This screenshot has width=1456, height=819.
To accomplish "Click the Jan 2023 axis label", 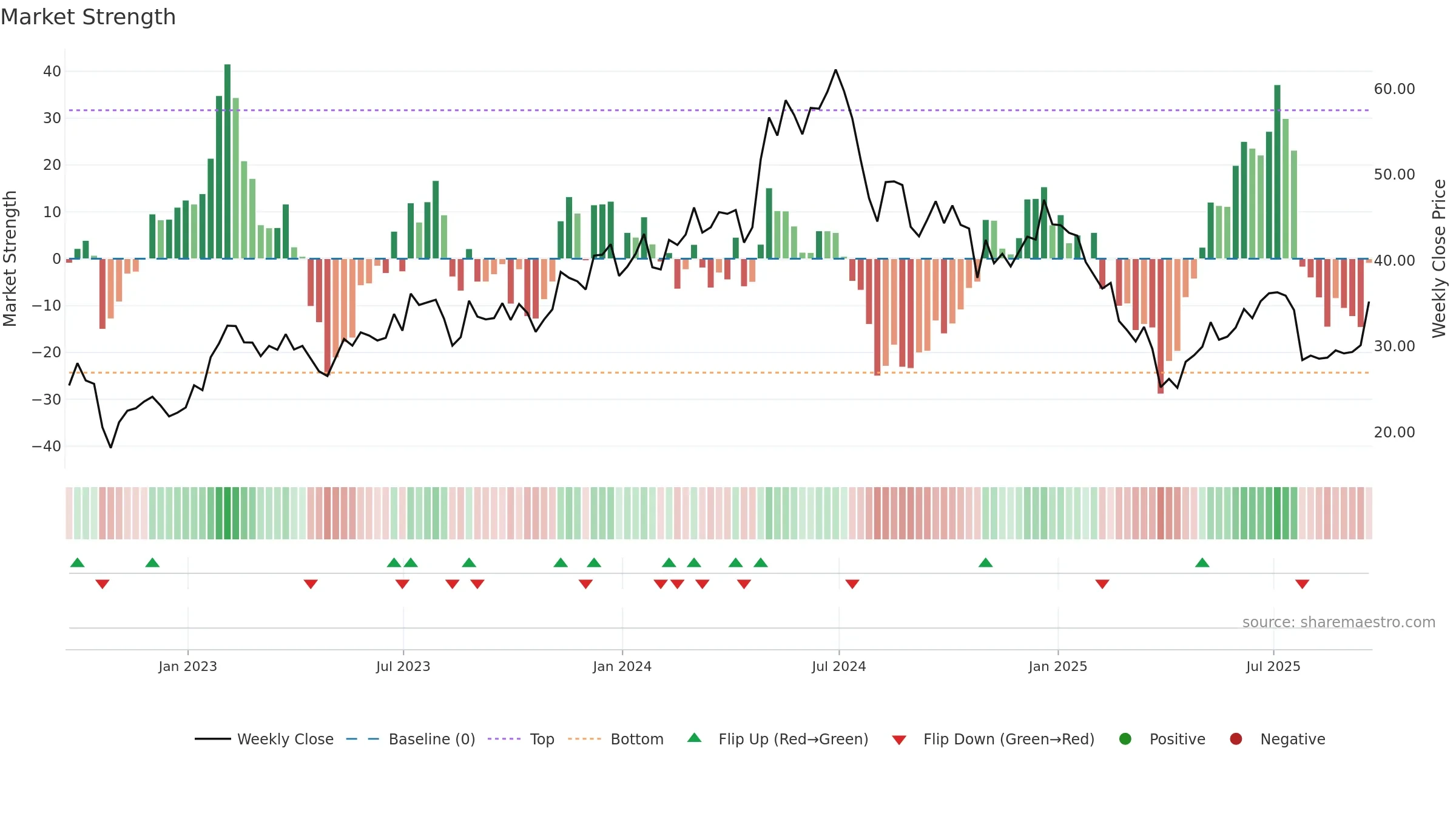I will (x=187, y=666).
